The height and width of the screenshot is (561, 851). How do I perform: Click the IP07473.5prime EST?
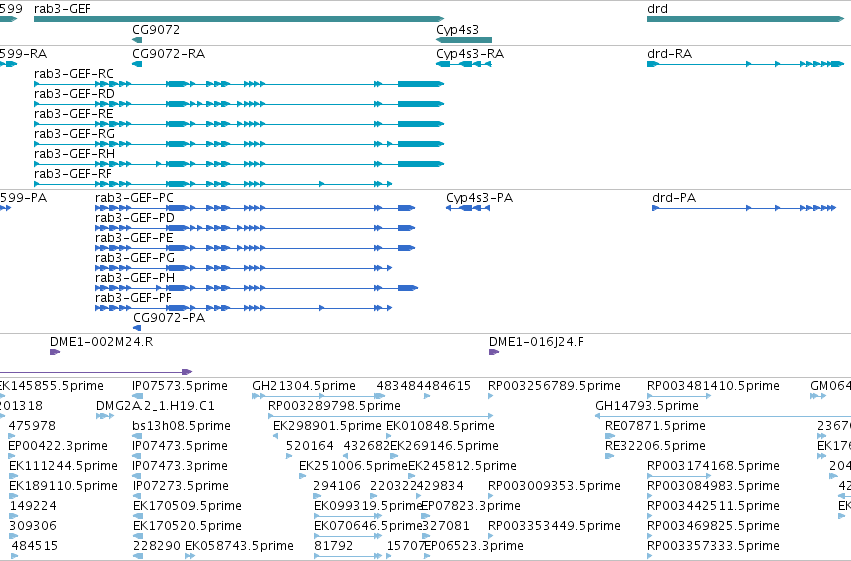[x=180, y=446]
